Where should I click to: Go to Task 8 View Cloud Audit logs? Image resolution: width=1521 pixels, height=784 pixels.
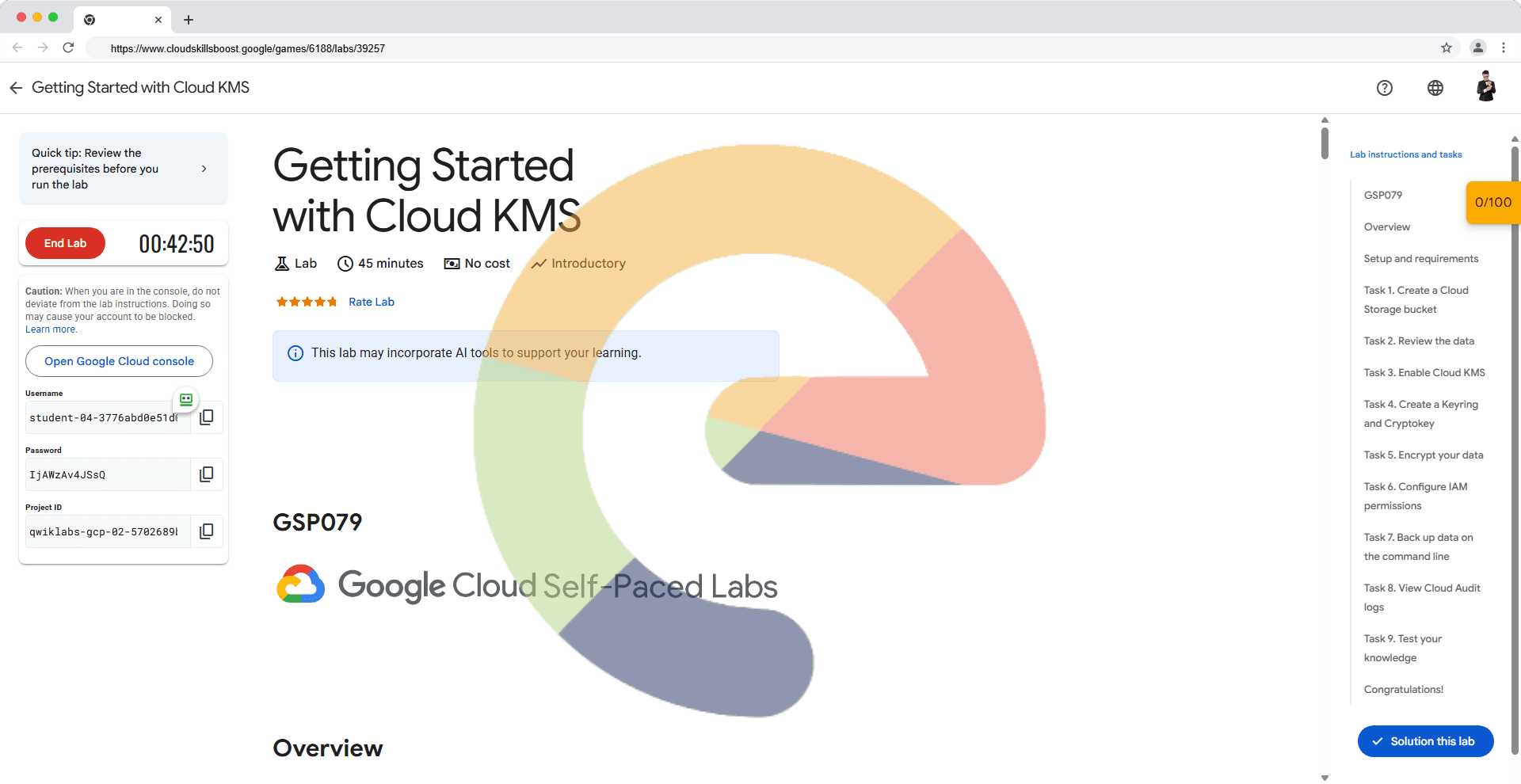tap(1422, 597)
